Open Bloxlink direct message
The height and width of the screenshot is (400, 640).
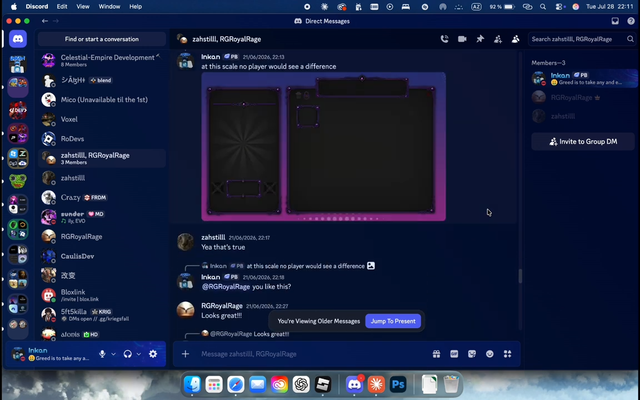coord(102,295)
